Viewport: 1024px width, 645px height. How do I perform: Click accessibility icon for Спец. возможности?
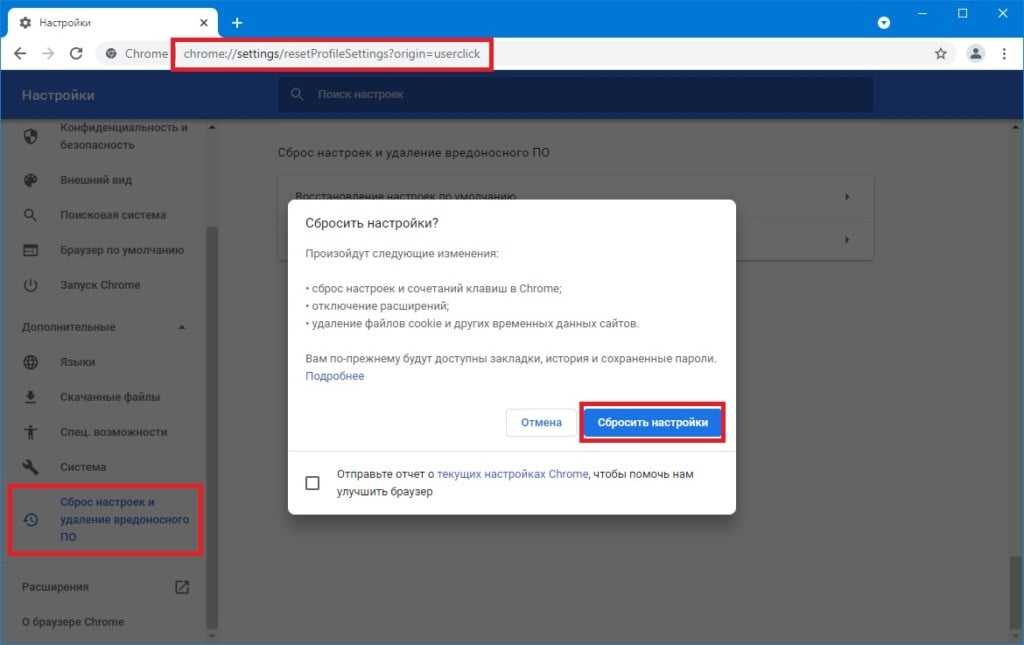tap(30, 432)
